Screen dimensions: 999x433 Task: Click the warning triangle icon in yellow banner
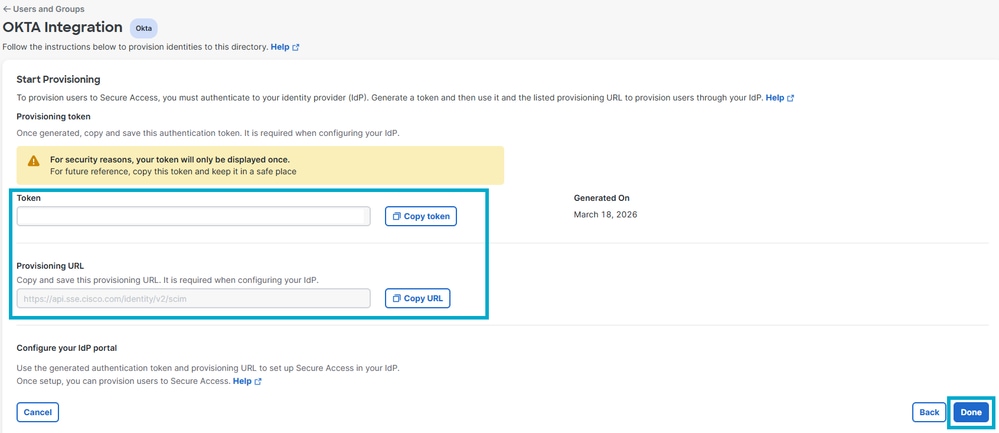34,160
